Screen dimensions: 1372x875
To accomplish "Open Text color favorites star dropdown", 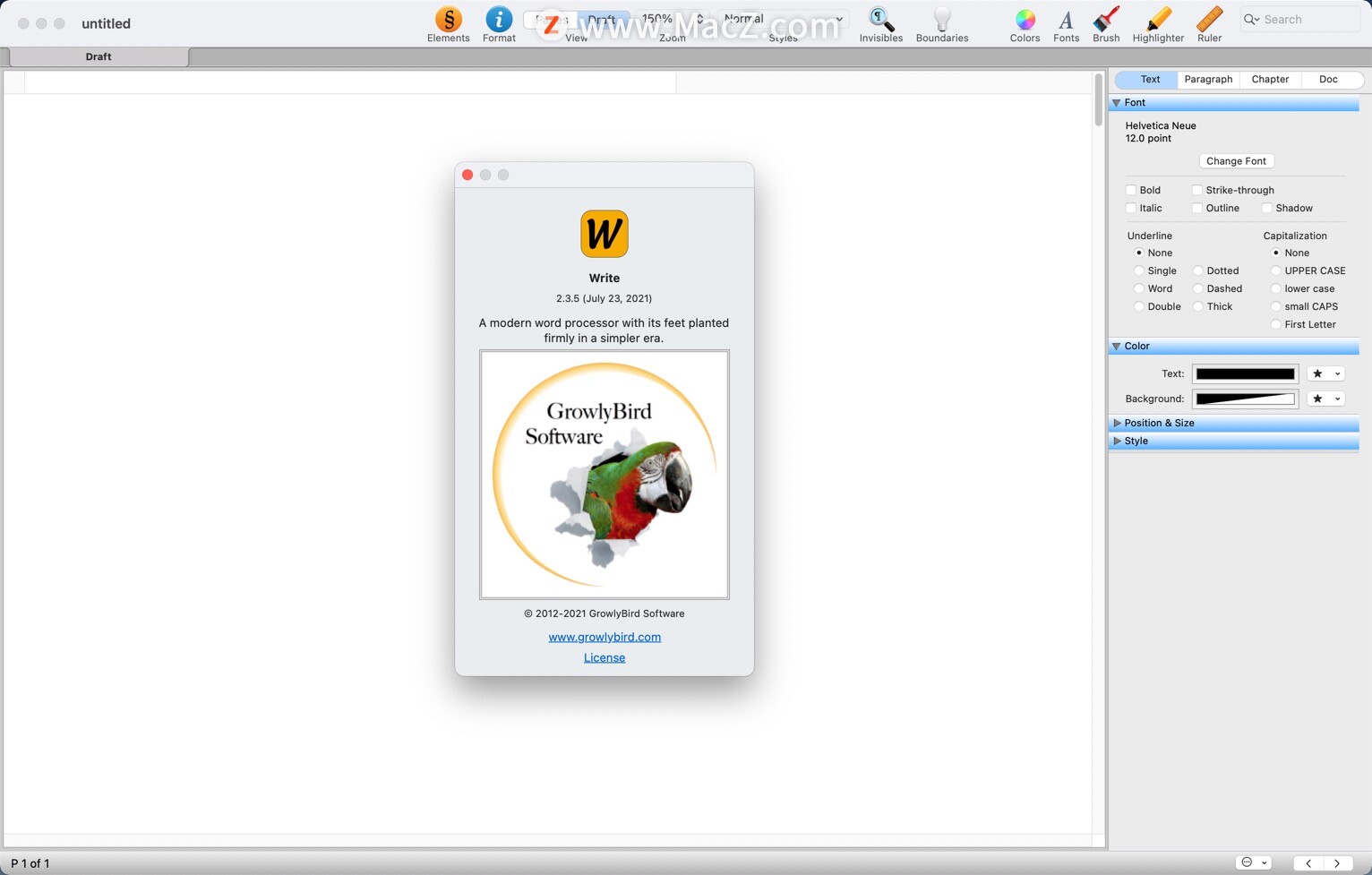I will (1326, 373).
